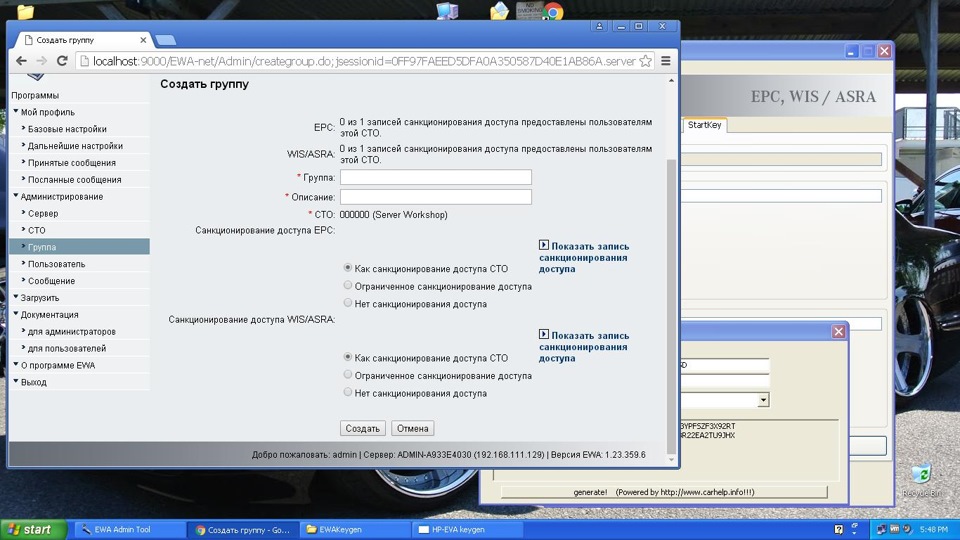Select EPC 'Нет санкционирования доступа' radio
Screen dimensions: 960x540
click(x=348, y=302)
